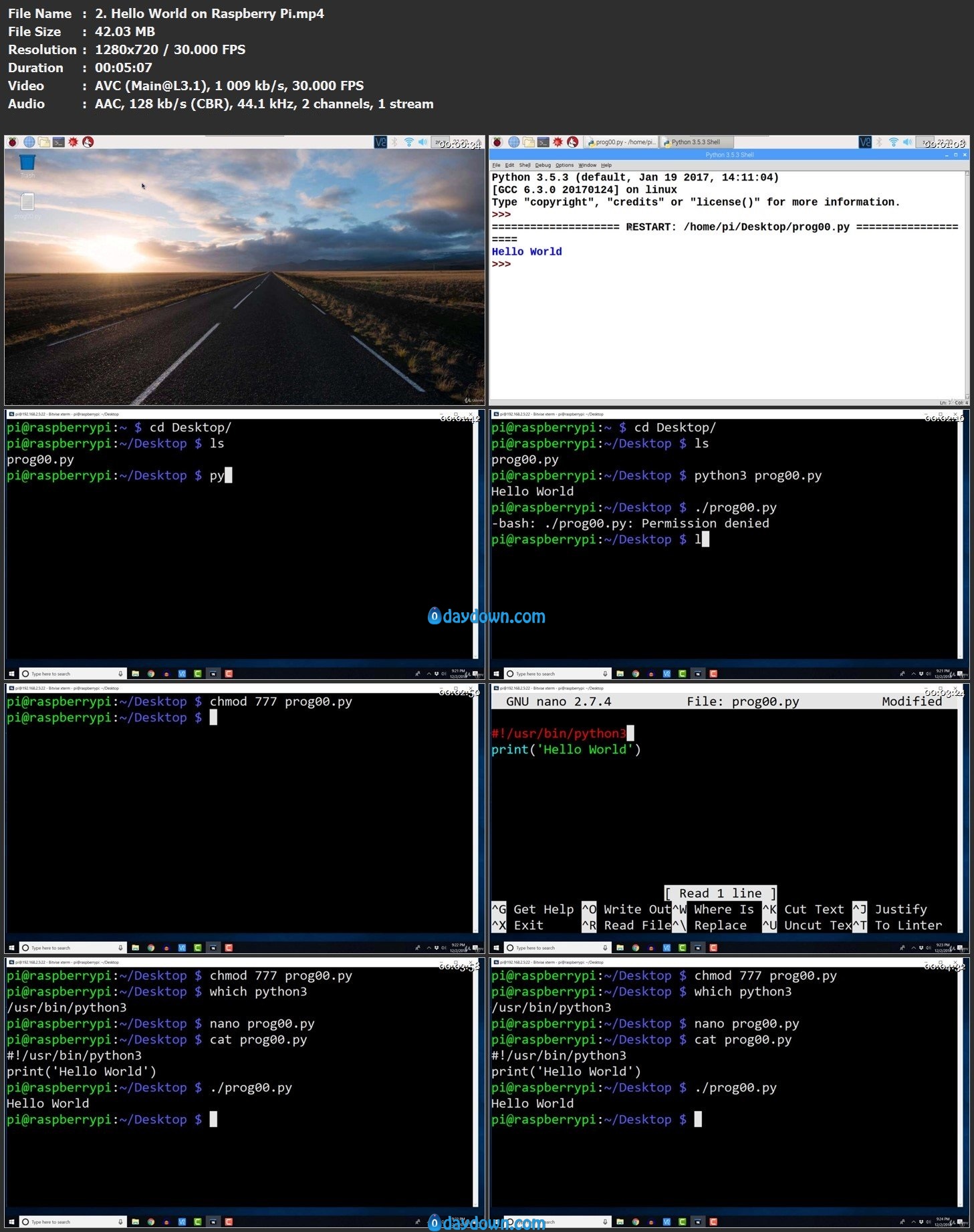Click the VNC tray icon in the Python Shell frame
This screenshot has width=974, height=1232.
tap(865, 142)
